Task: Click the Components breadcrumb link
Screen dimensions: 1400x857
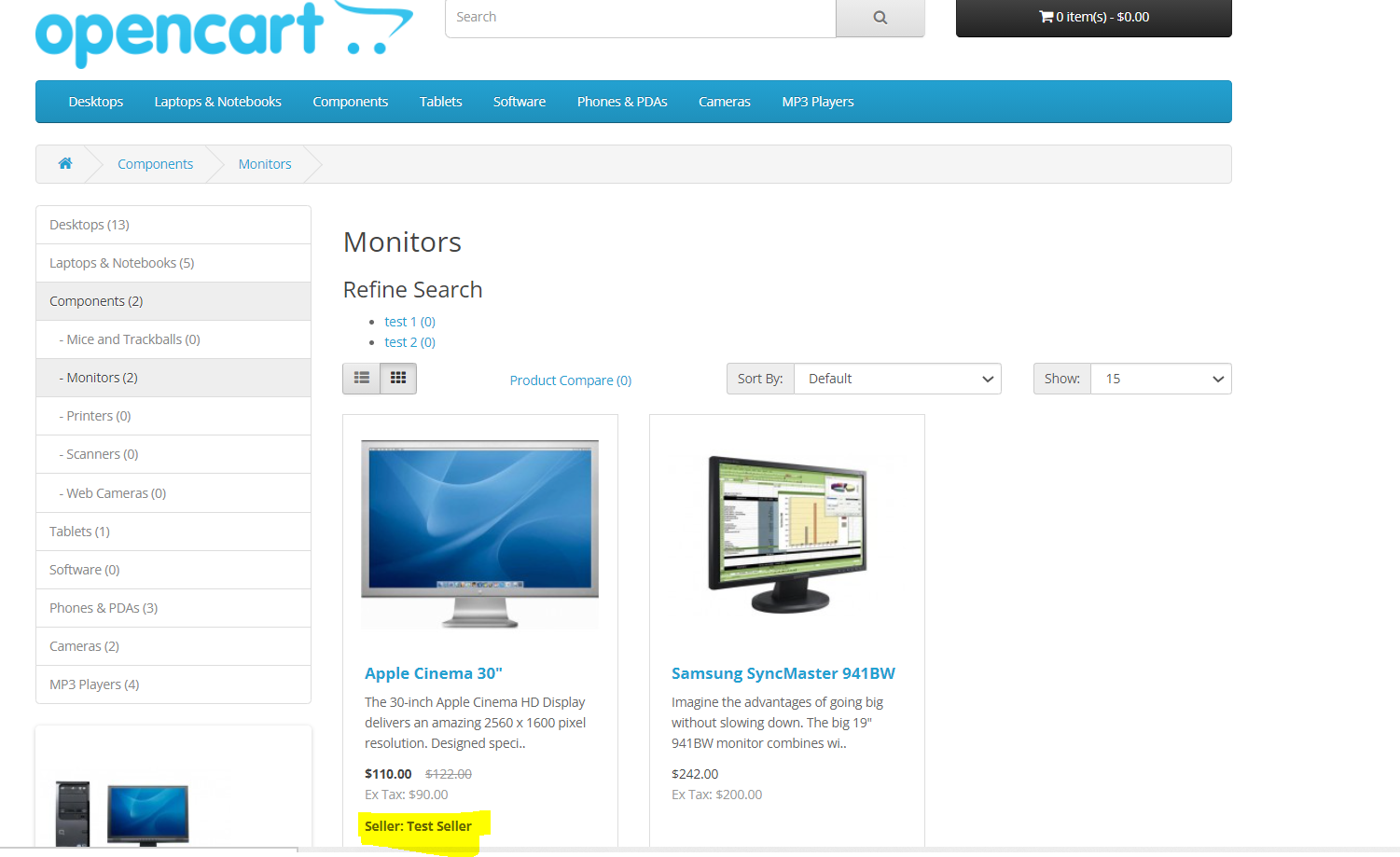Action: (156, 164)
